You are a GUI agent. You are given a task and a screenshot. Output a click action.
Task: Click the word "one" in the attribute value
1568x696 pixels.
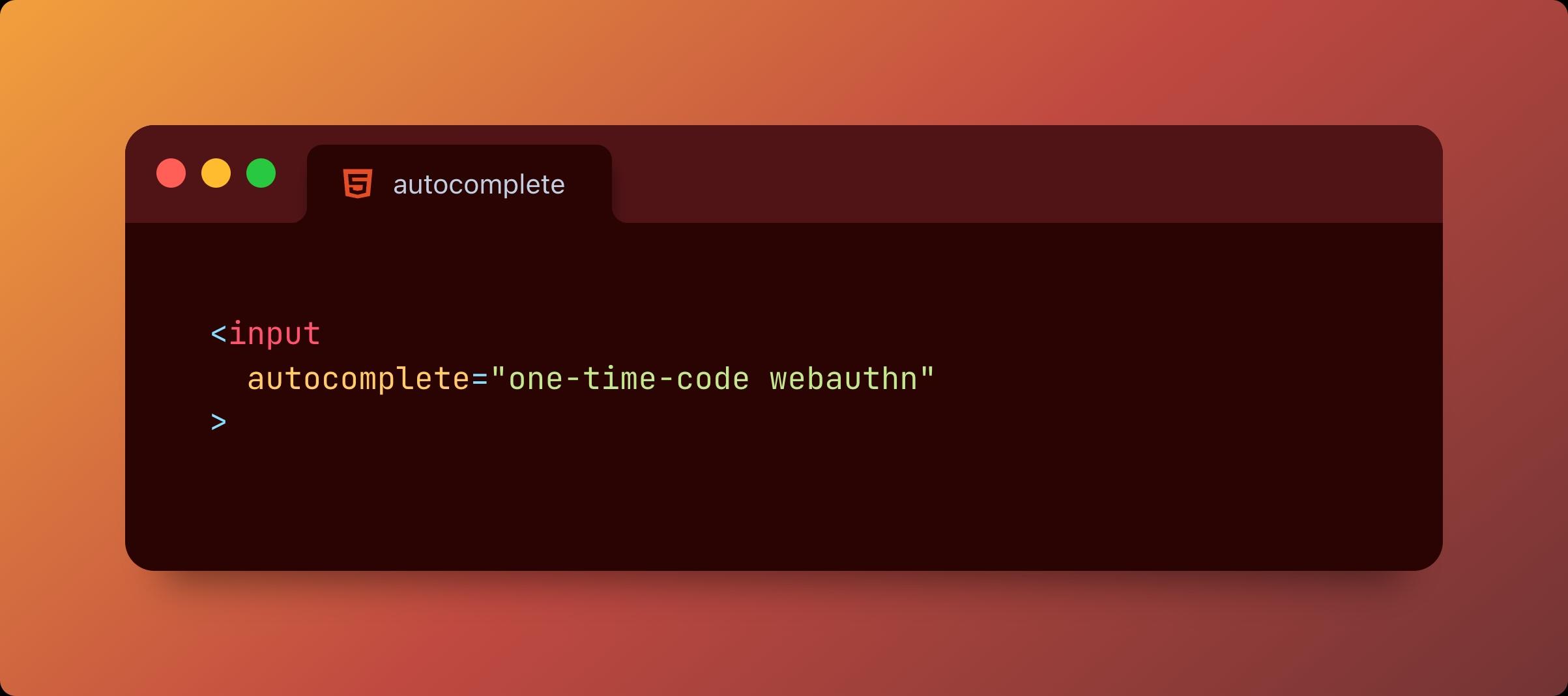[x=536, y=379]
